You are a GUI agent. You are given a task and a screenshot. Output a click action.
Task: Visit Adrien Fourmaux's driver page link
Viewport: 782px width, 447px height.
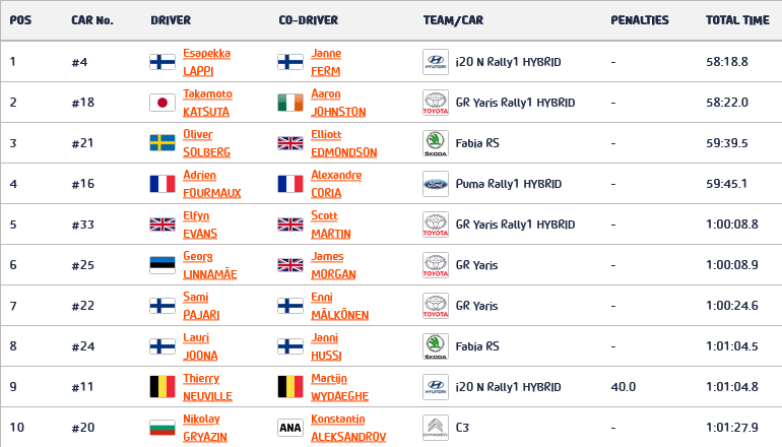212,184
